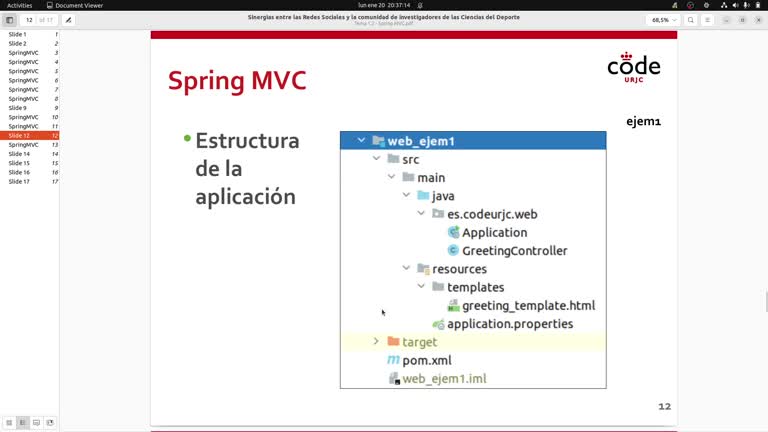
Task: Click the network status icon
Action: coord(724,5)
